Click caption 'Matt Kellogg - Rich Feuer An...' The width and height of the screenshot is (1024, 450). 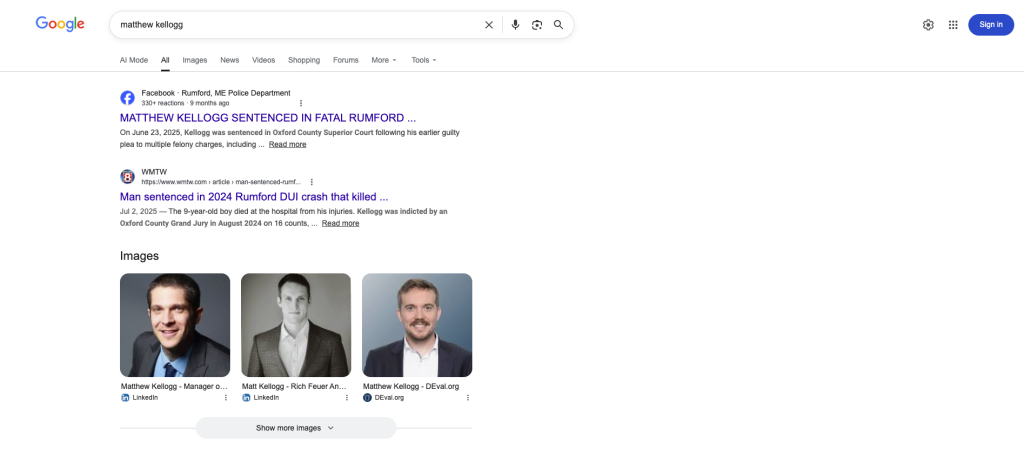coord(294,387)
